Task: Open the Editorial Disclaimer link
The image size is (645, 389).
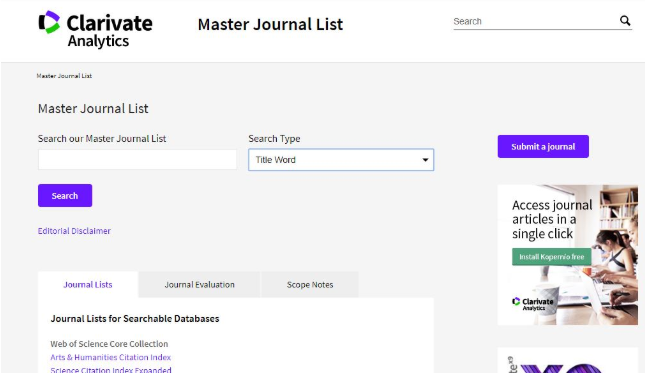Action: [x=74, y=231]
